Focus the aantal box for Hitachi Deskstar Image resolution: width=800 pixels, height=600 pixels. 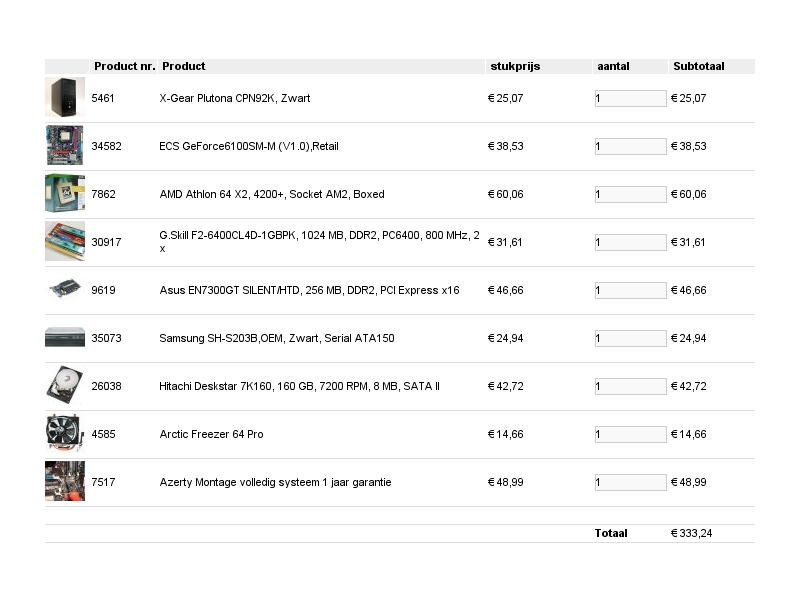pos(631,386)
